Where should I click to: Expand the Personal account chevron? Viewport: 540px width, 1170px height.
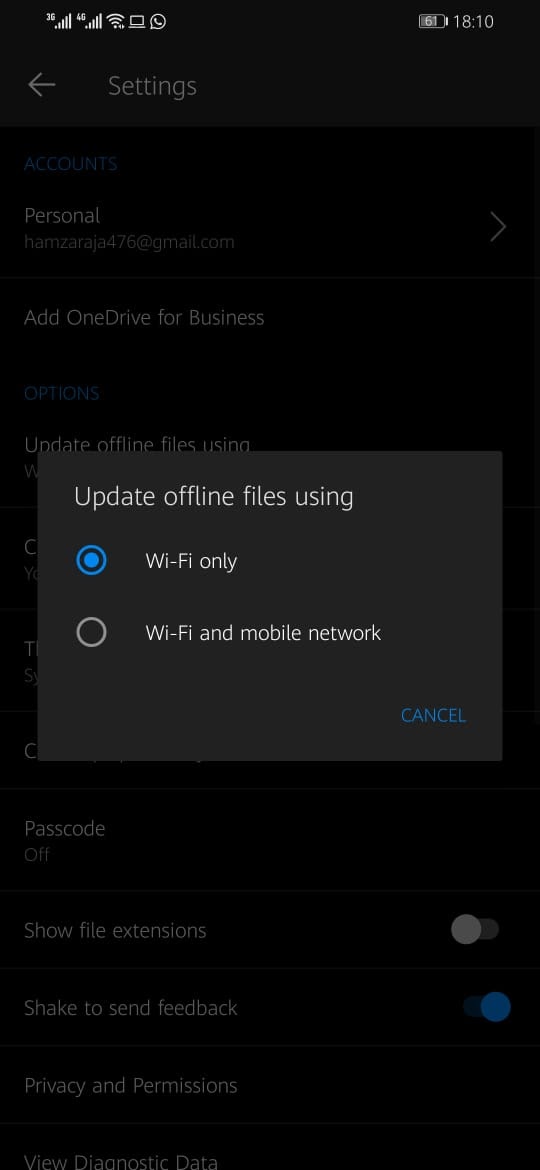pyautogui.click(x=498, y=227)
